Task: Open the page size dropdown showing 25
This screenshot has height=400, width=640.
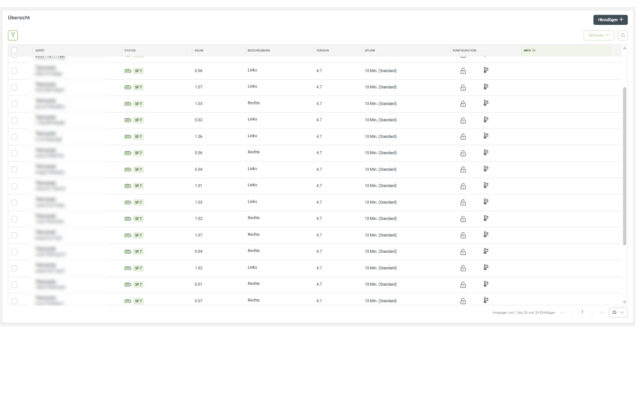Action: click(618, 313)
